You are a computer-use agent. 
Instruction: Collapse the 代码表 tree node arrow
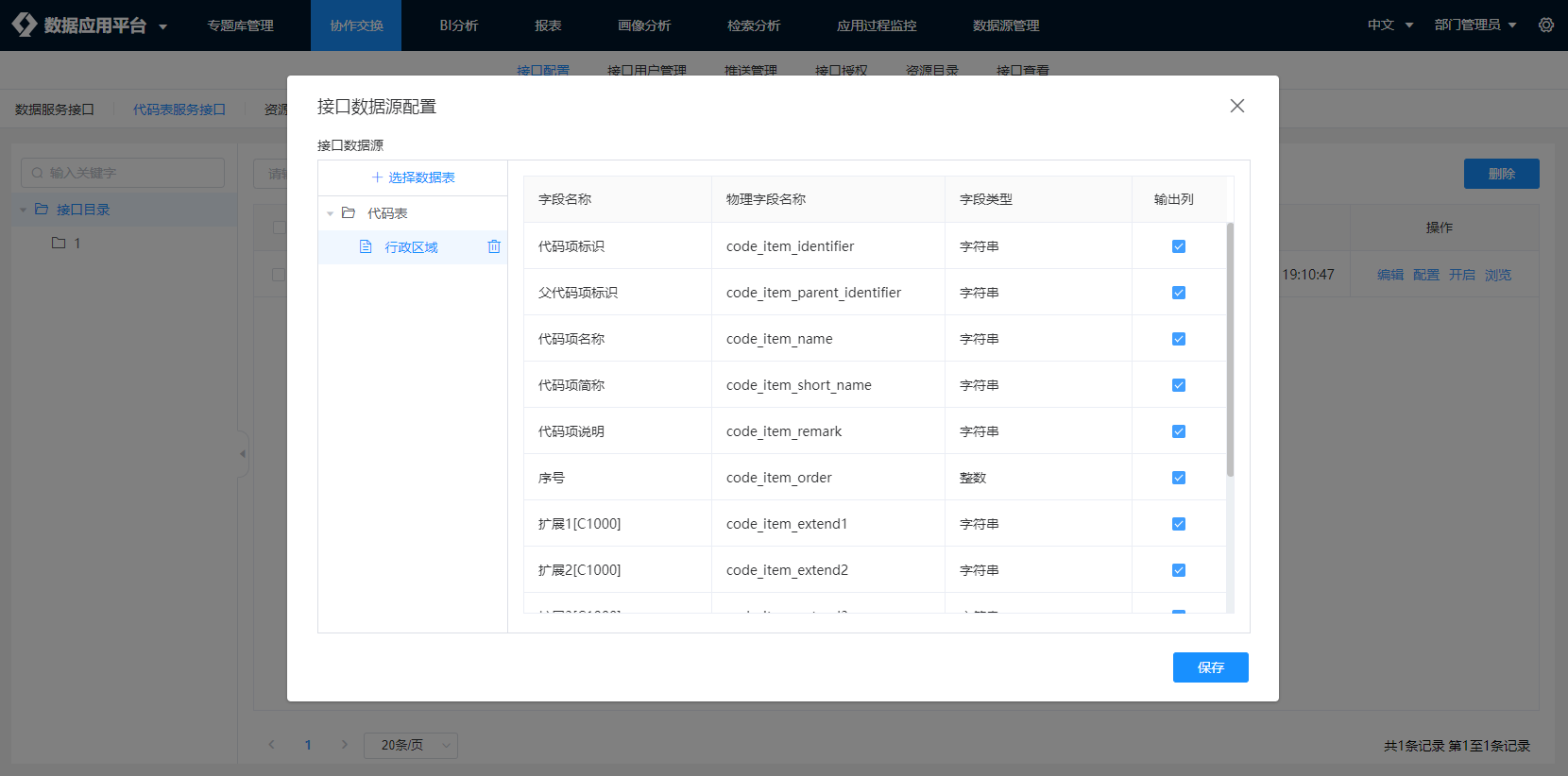[x=330, y=213]
